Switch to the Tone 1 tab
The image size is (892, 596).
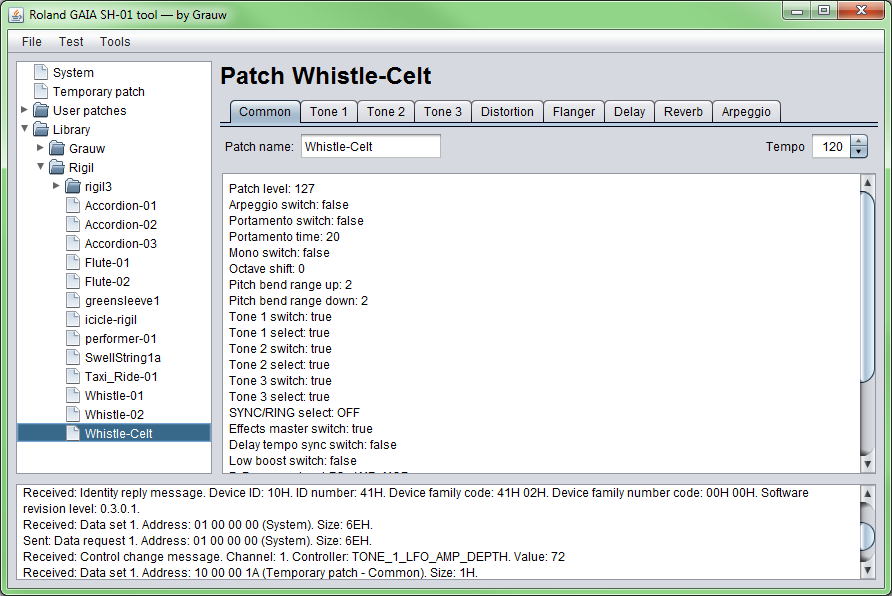pyautogui.click(x=329, y=111)
